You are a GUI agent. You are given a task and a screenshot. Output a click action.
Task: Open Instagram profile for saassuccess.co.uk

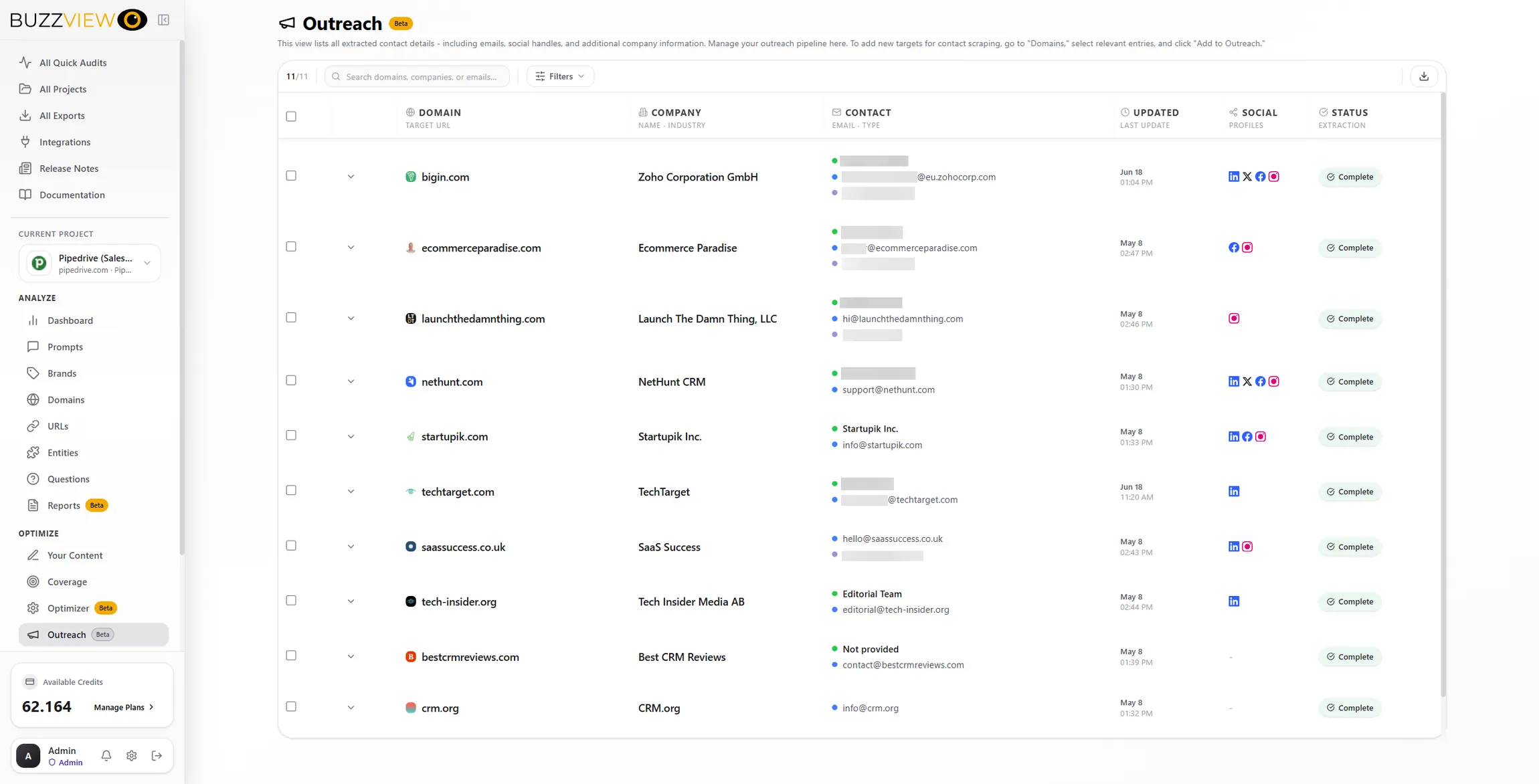click(x=1247, y=547)
